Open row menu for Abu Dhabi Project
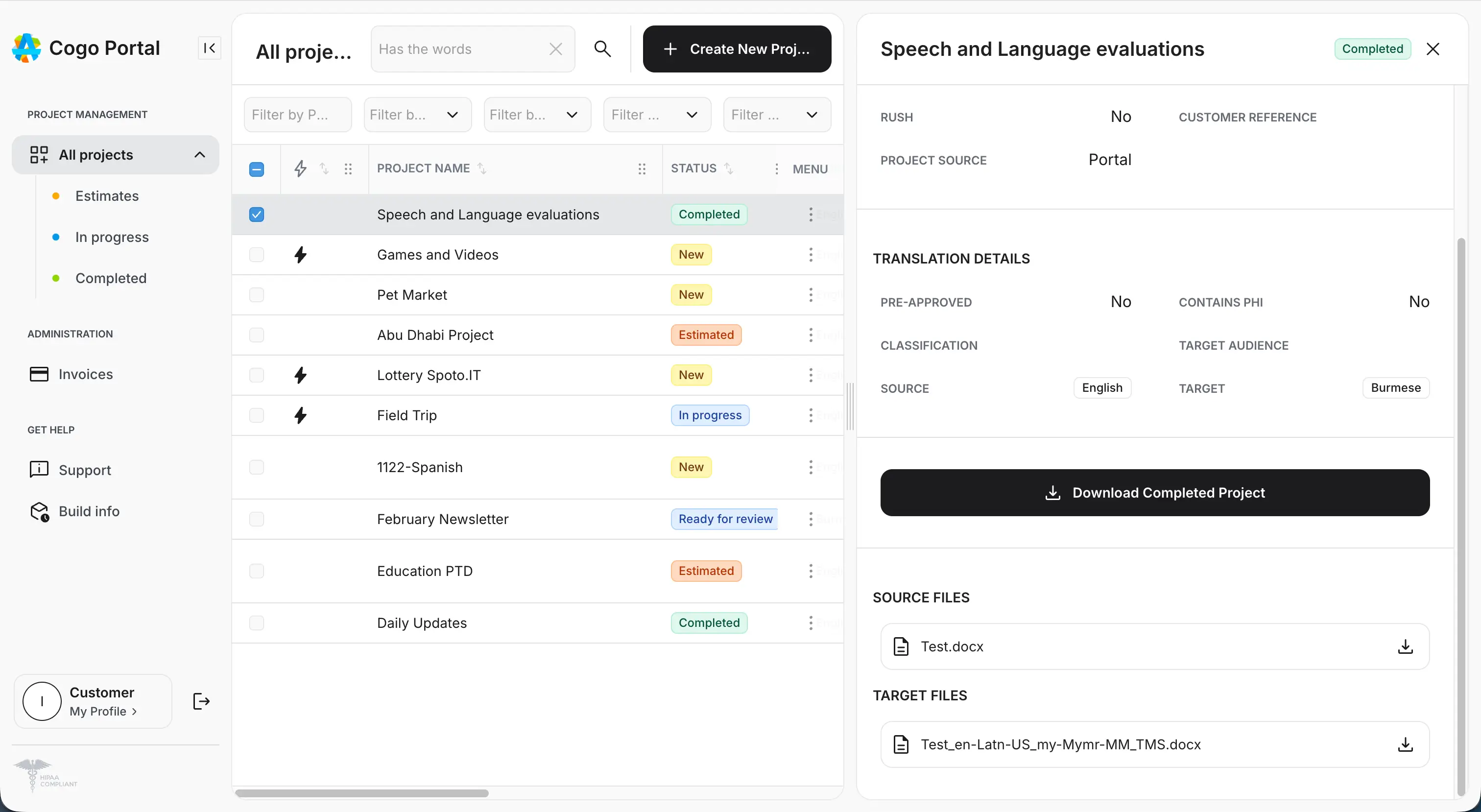Image resolution: width=1481 pixels, height=812 pixels. (x=811, y=335)
